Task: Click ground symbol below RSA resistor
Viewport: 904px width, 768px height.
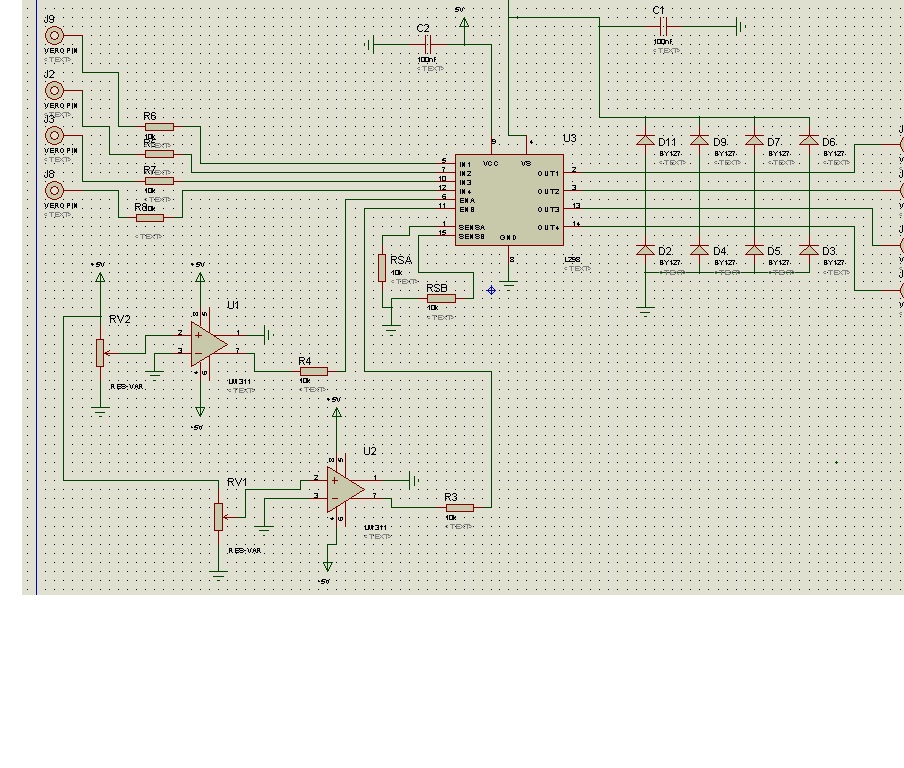Action: (391, 330)
